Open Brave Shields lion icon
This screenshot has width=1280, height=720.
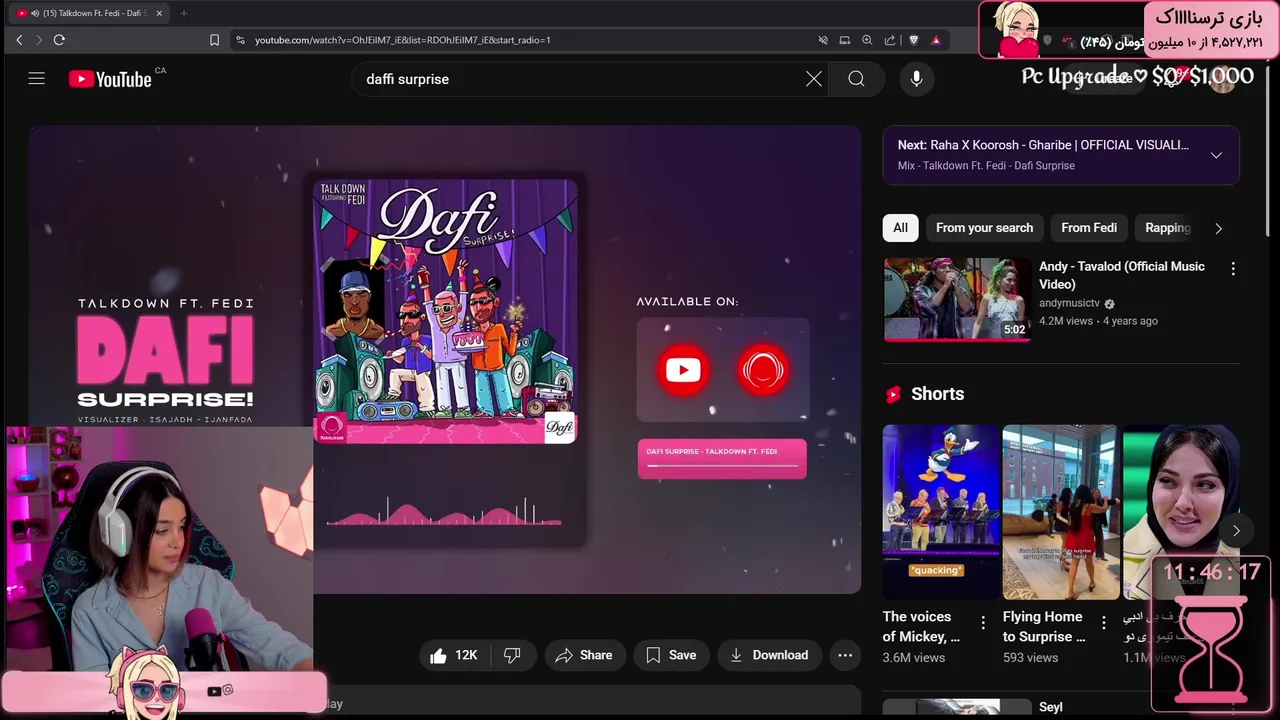913,40
